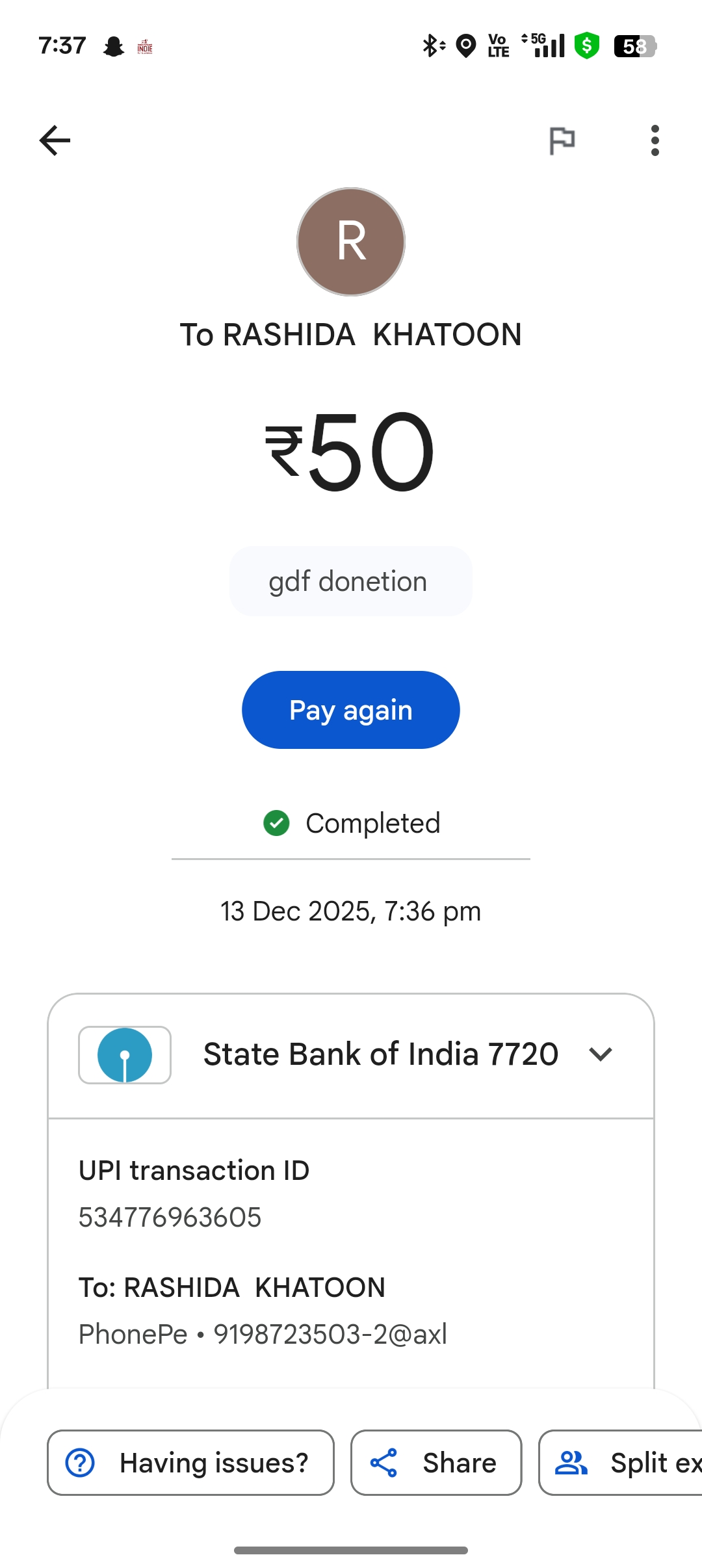Viewport: 702px width, 1568px height.
Task: Tap the brown R profile avatar
Action: [351, 242]
